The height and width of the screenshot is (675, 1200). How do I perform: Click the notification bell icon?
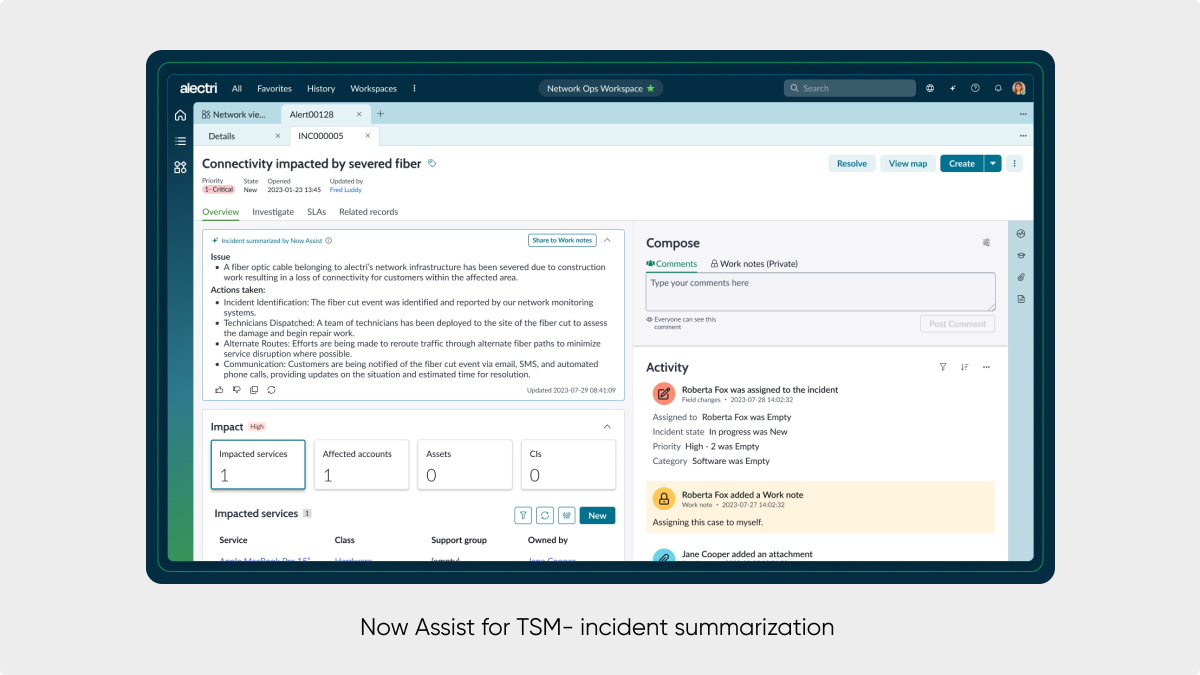pos(997,88)
